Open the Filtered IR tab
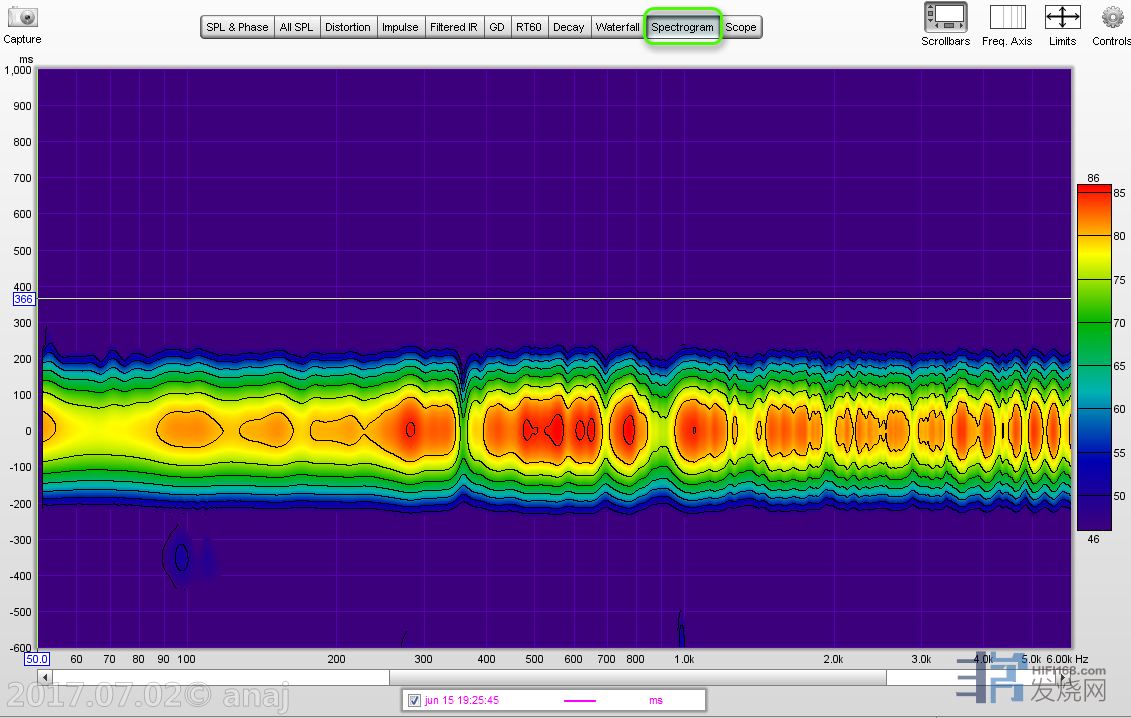Viewport: 1131px width, 718px height. pos(454,27)
